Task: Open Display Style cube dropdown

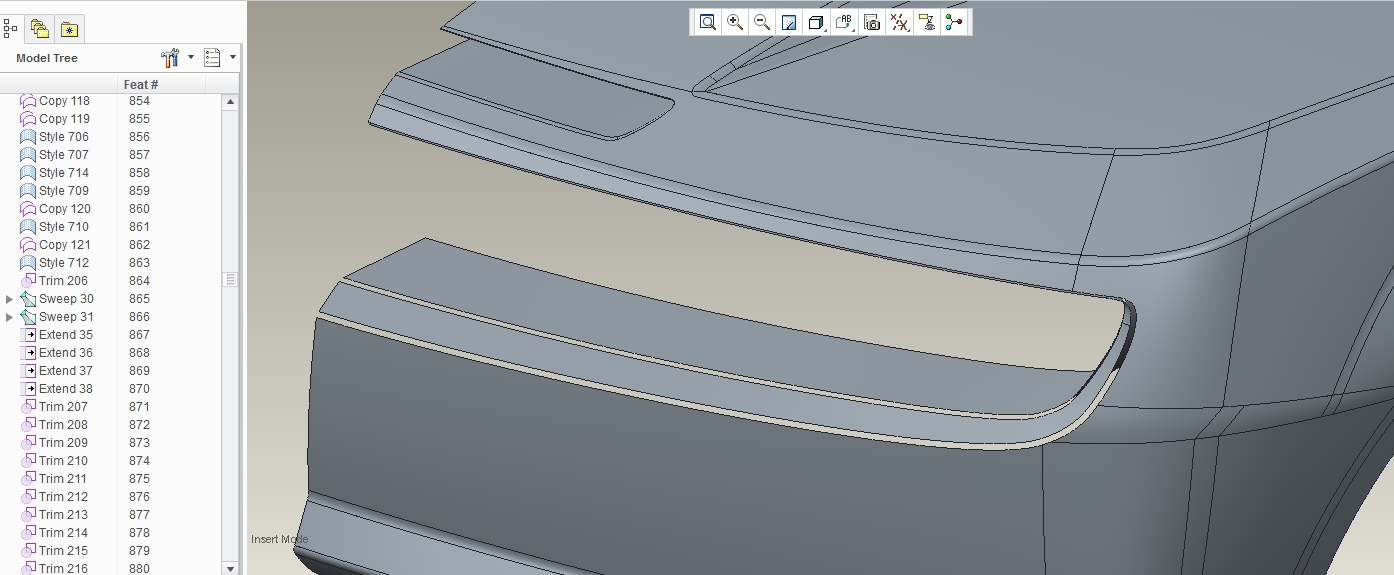Action: [816, 22]
